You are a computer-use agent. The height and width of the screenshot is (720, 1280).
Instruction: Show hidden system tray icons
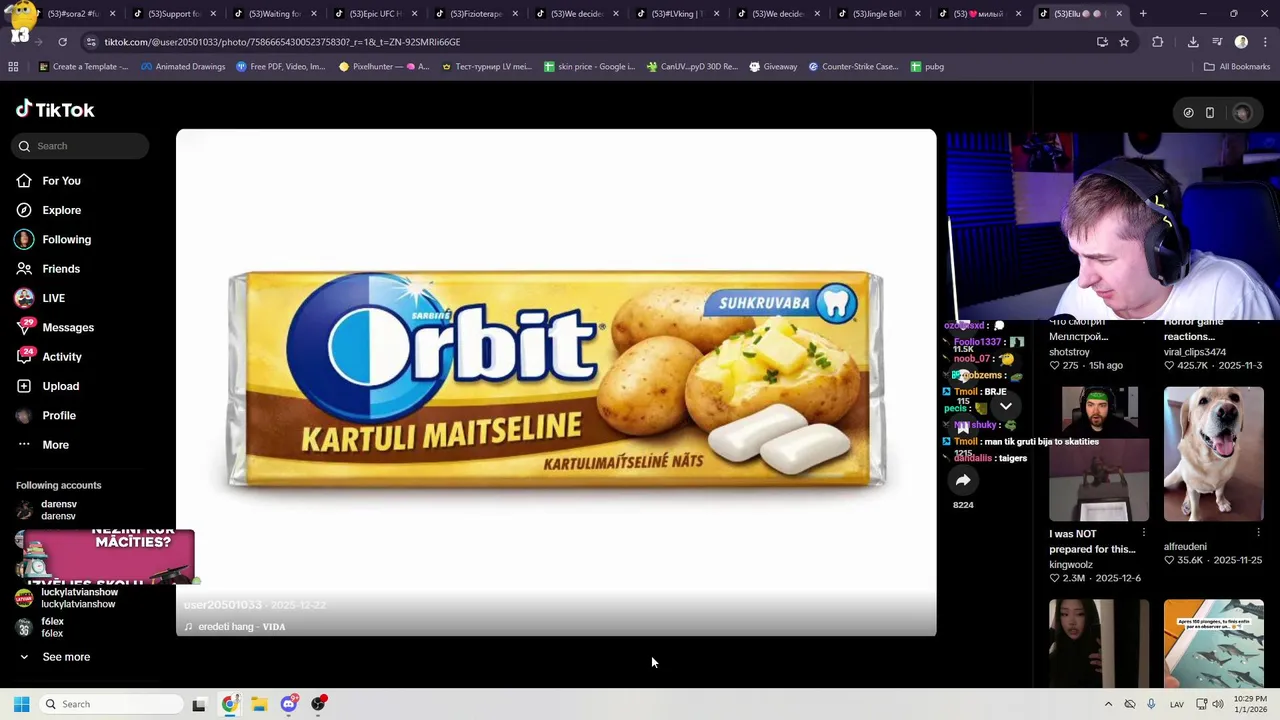[x=1108, y=704]
